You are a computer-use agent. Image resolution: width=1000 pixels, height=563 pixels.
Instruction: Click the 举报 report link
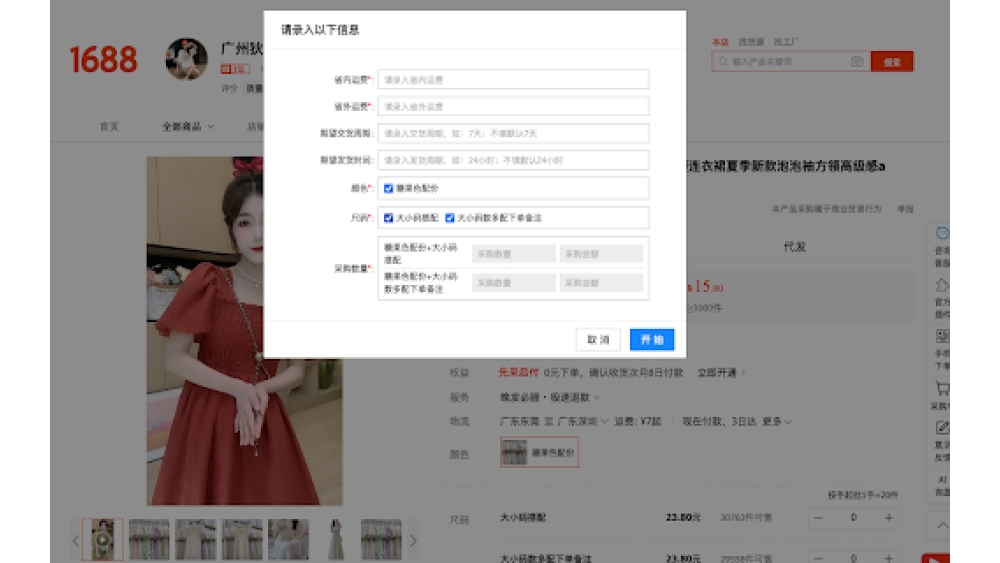906,209
